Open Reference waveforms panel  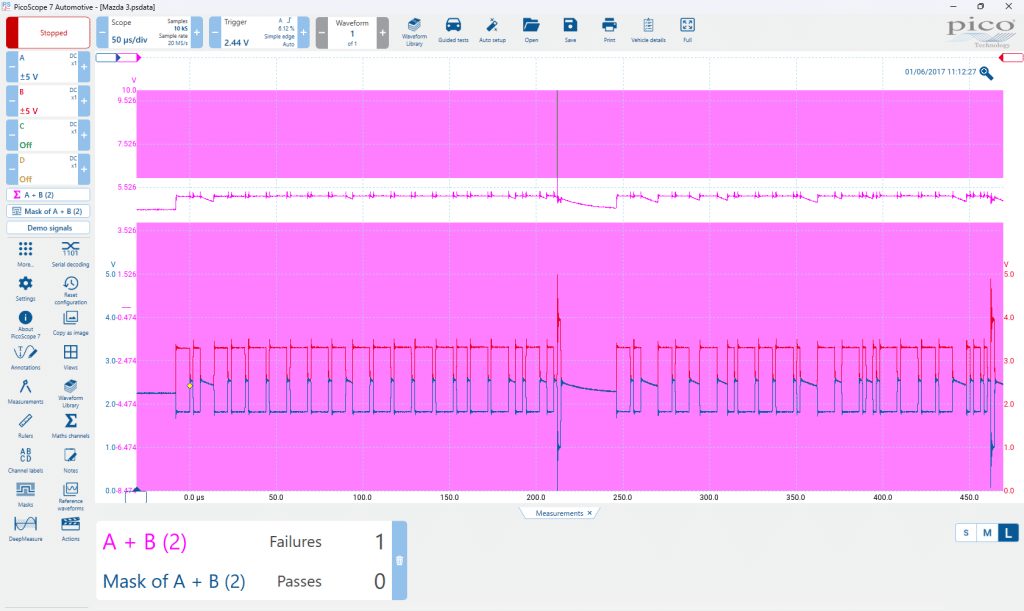coord(71,496)
